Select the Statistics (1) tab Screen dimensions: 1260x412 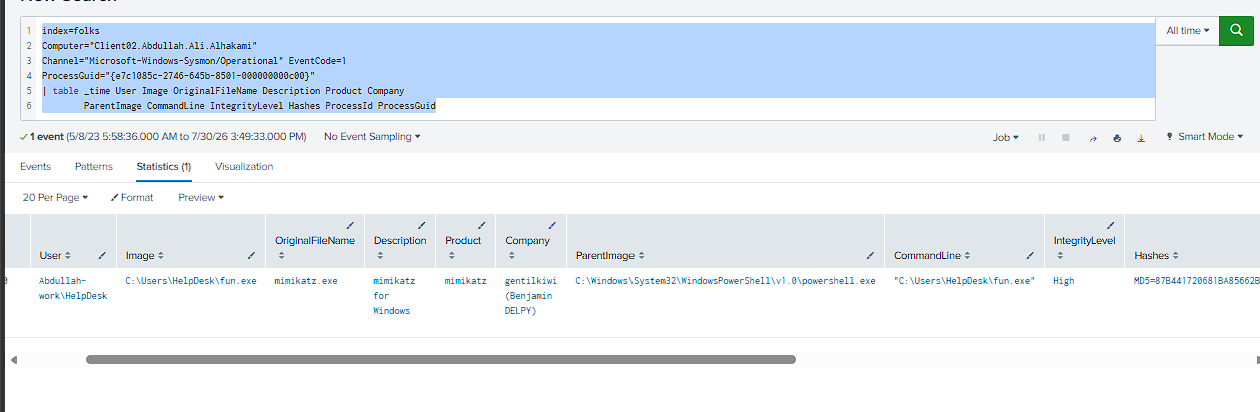click(x=164, y=166)
